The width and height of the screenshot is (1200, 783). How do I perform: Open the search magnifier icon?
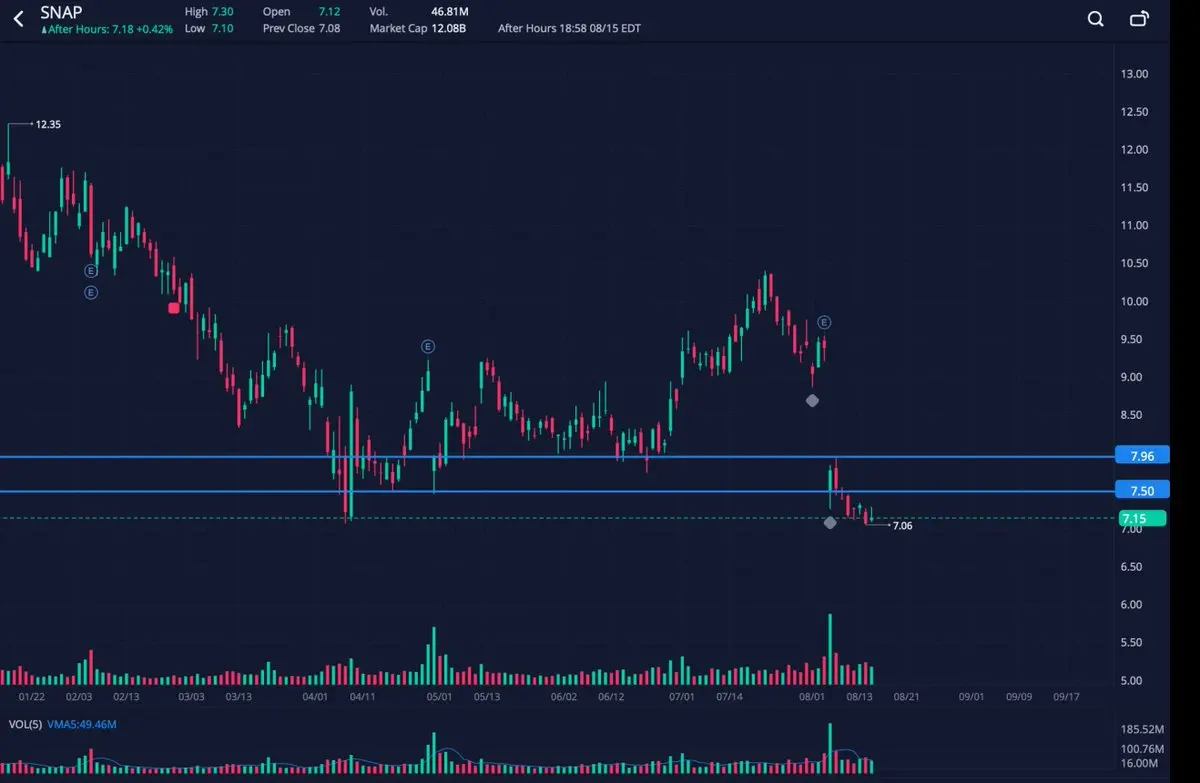(x=1096, y=19)
